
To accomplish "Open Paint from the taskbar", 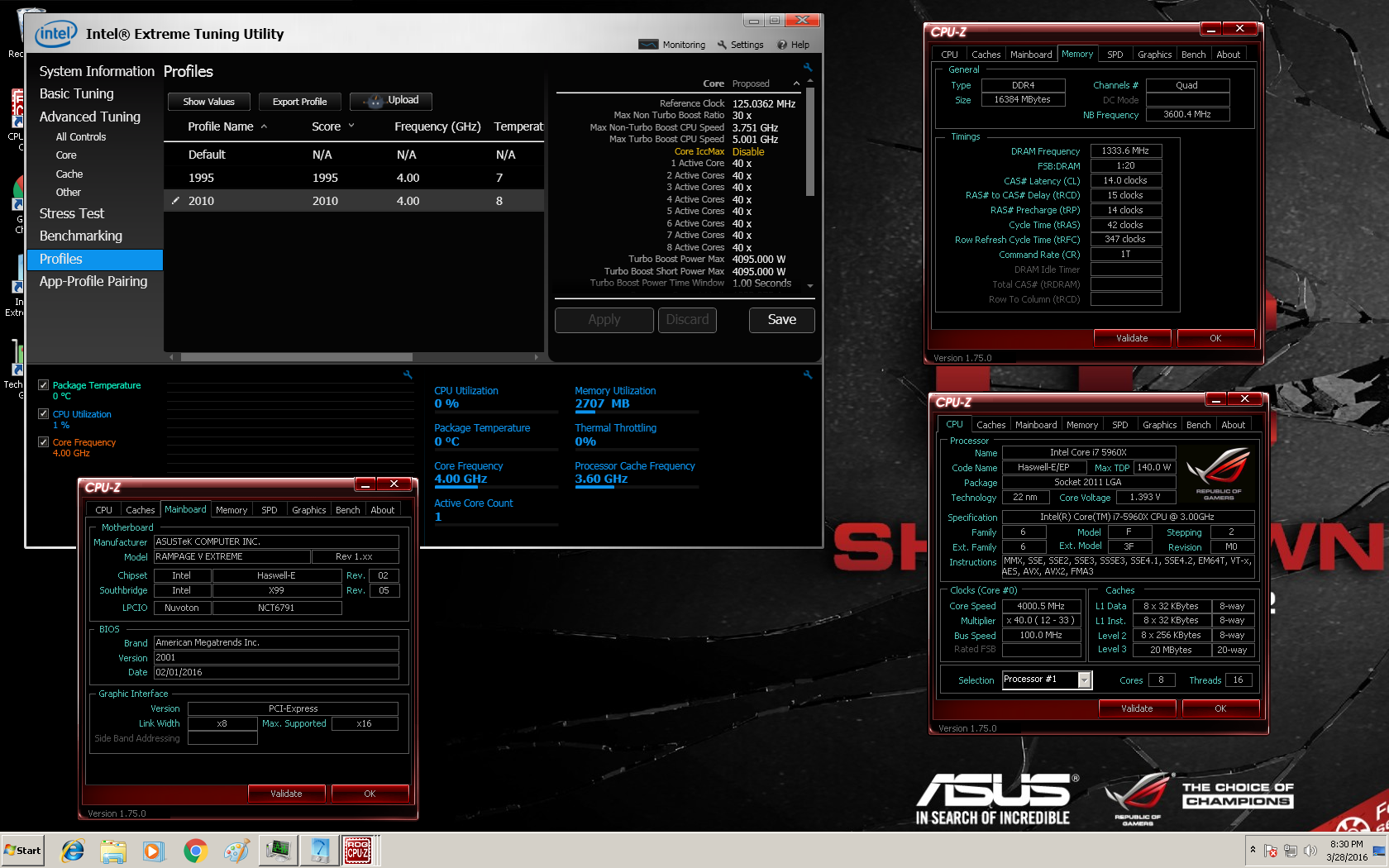I will (x=236, y=850).
